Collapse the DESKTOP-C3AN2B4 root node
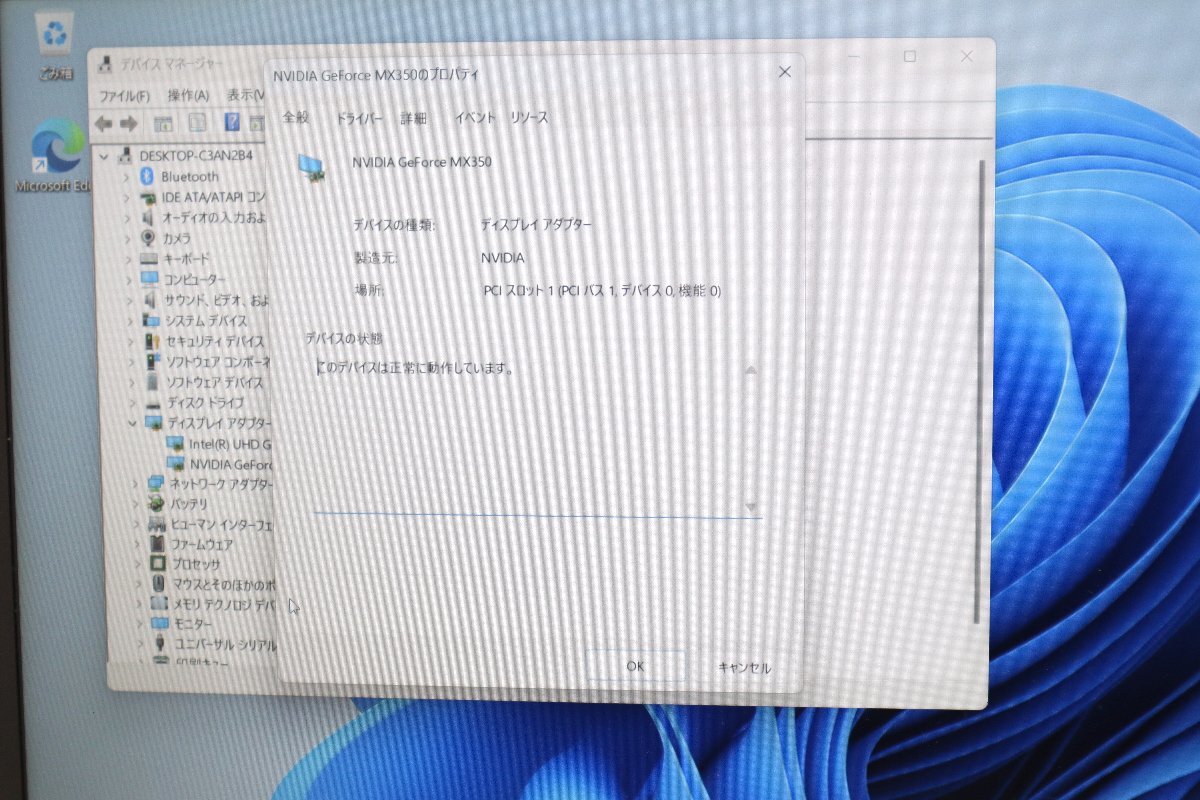Screen dimensions: 1200x800 [106, 156]
